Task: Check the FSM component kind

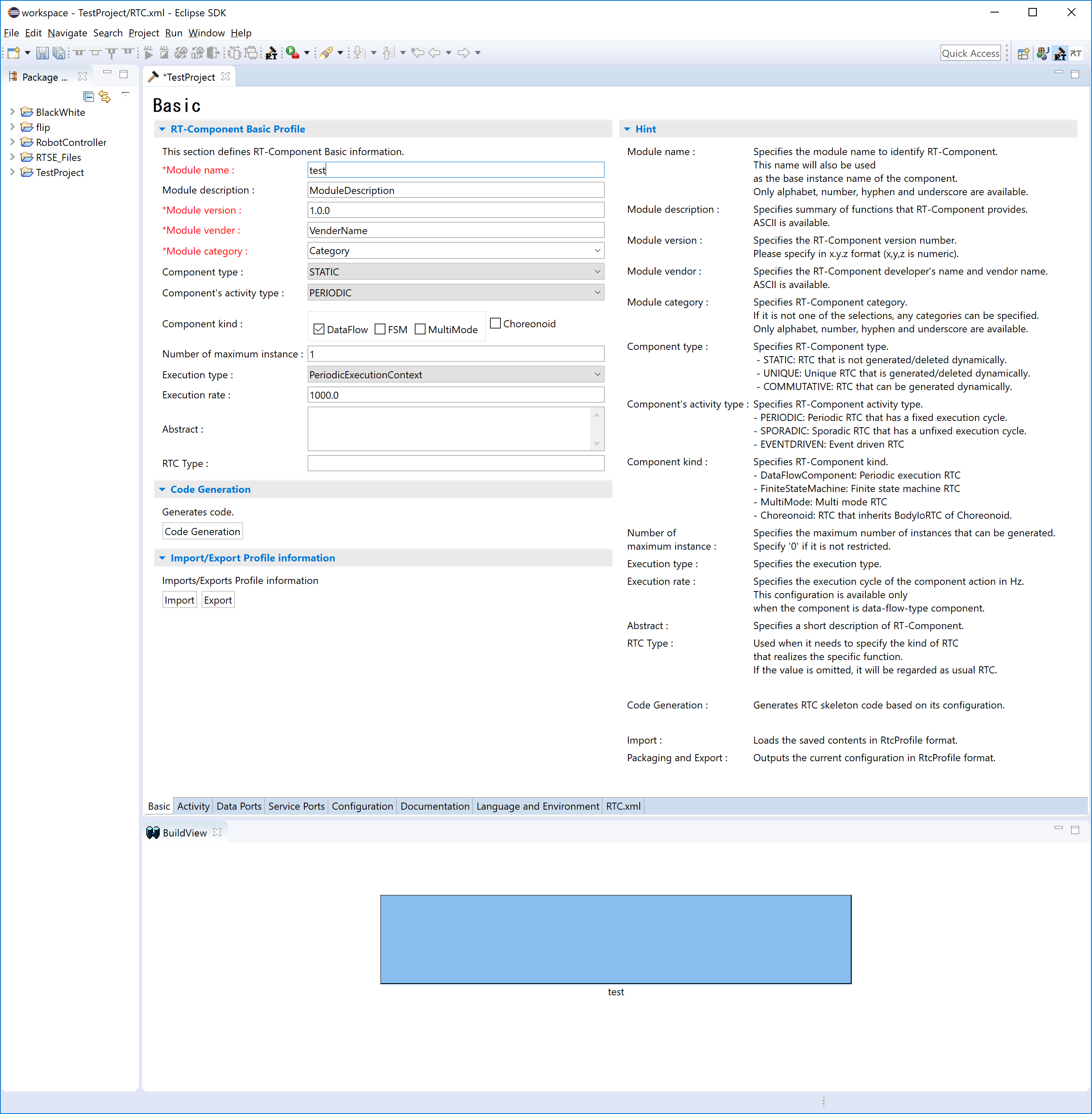Action: [380, 329]
